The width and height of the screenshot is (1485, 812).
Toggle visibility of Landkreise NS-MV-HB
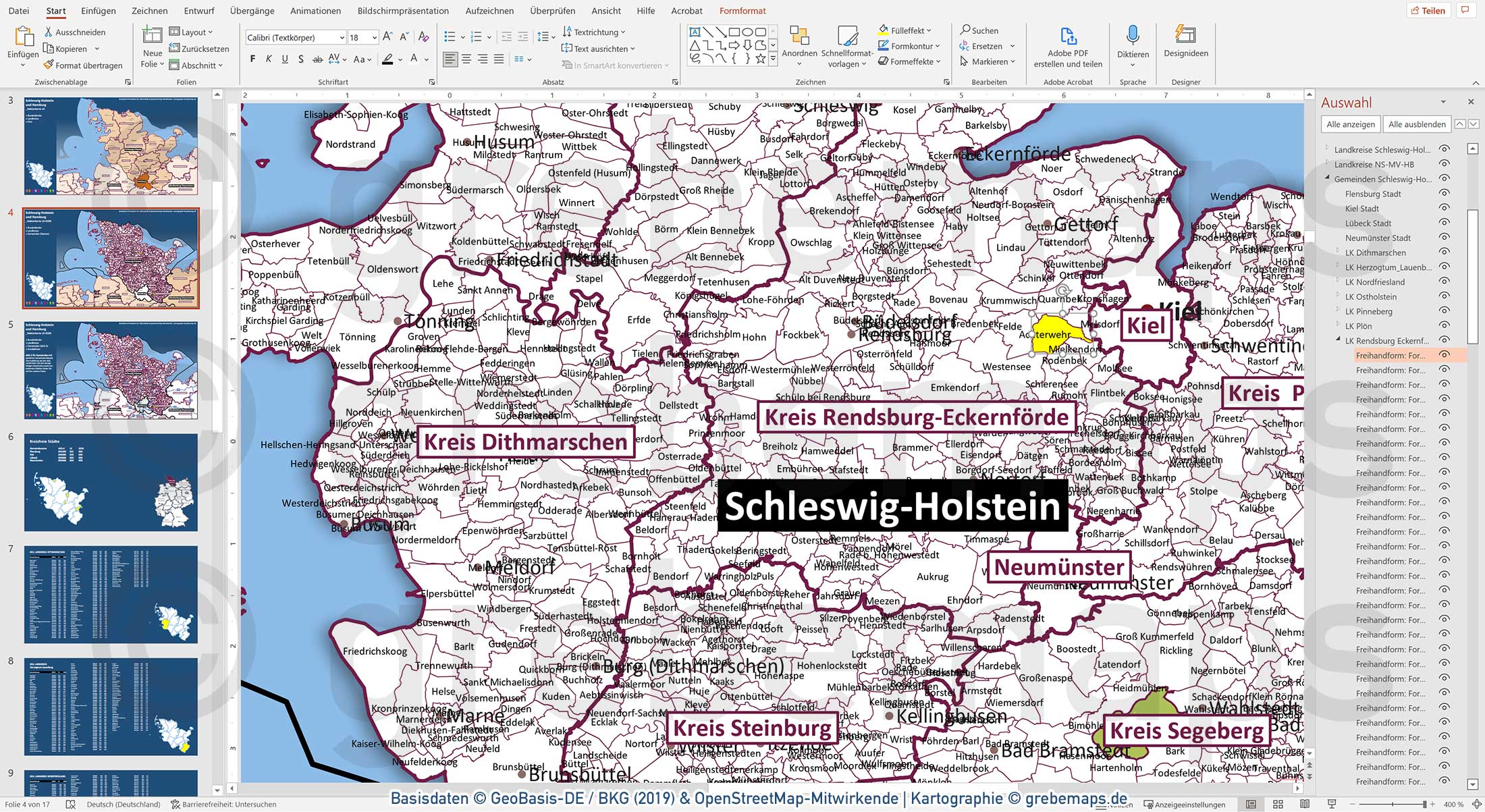coord(1444,164)
